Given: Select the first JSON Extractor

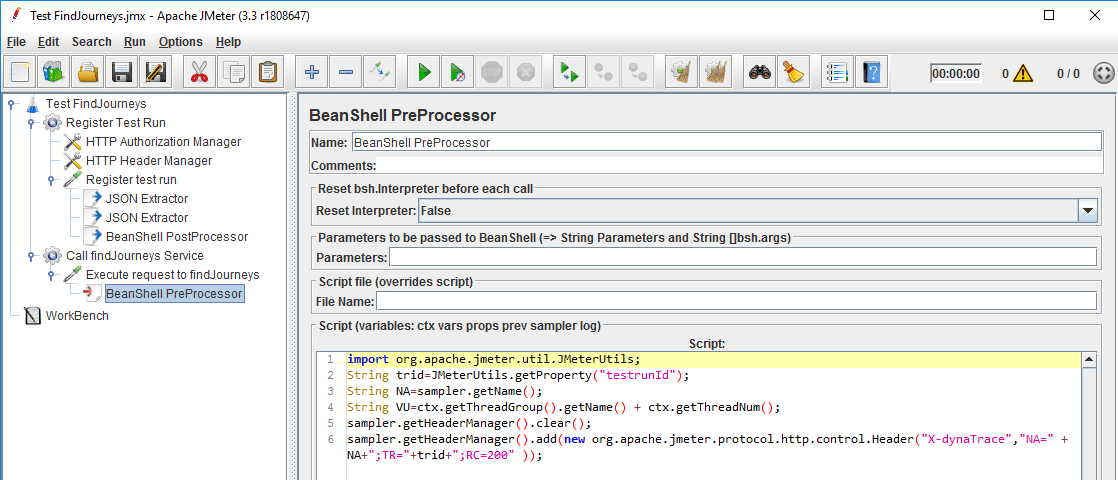Looking at the screenshot, I should tap(147, 198).
